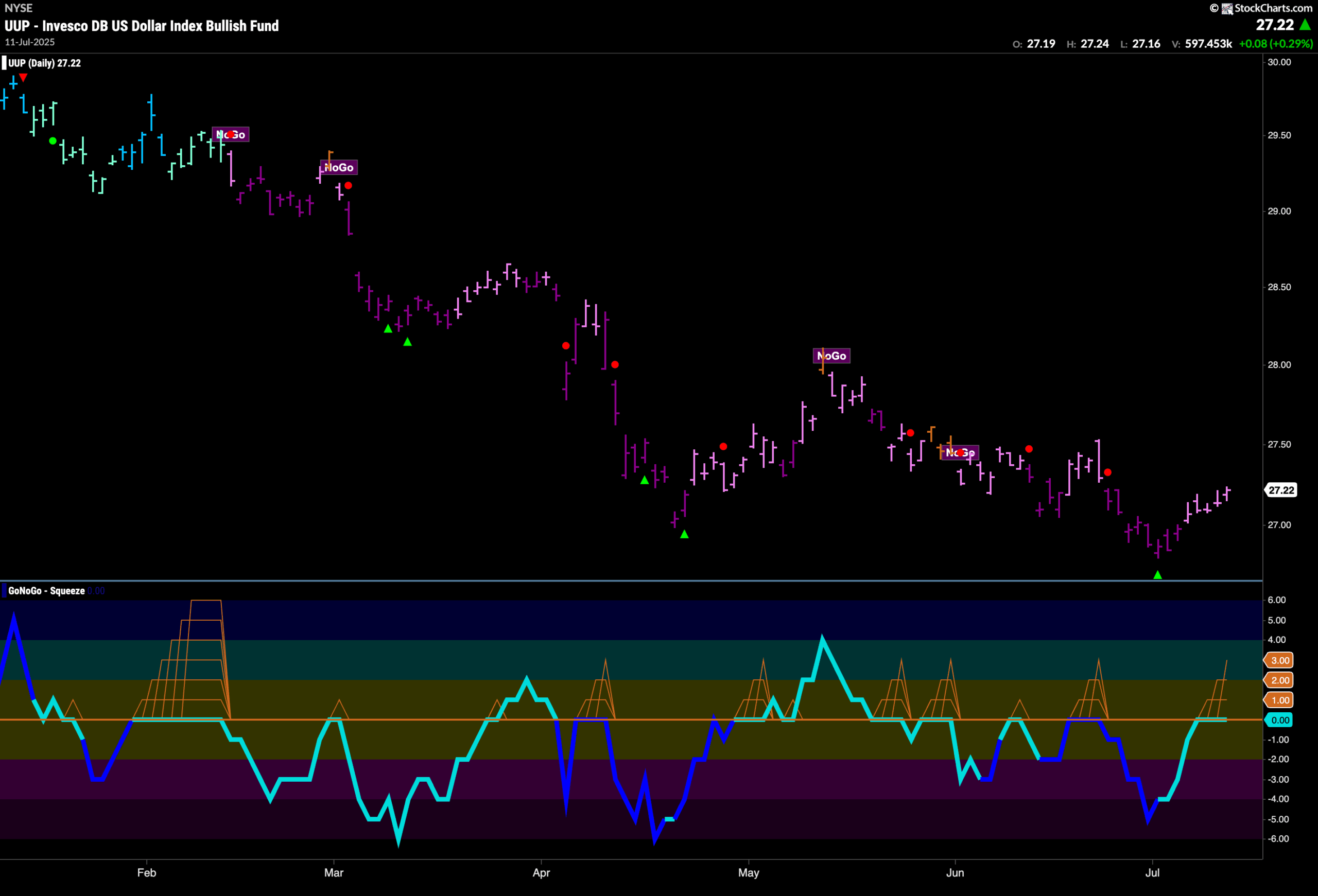Click the red down-triangle at the chart's top left

coord(23,78)
